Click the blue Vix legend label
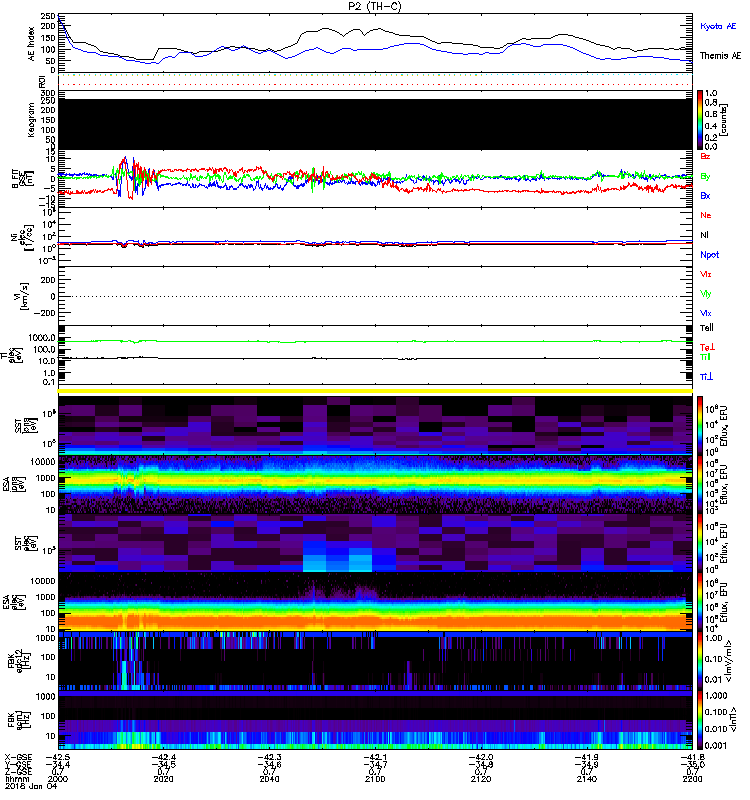Image resolution: width=750 pixels, height=800 pixels. click(x=705, y=313)
